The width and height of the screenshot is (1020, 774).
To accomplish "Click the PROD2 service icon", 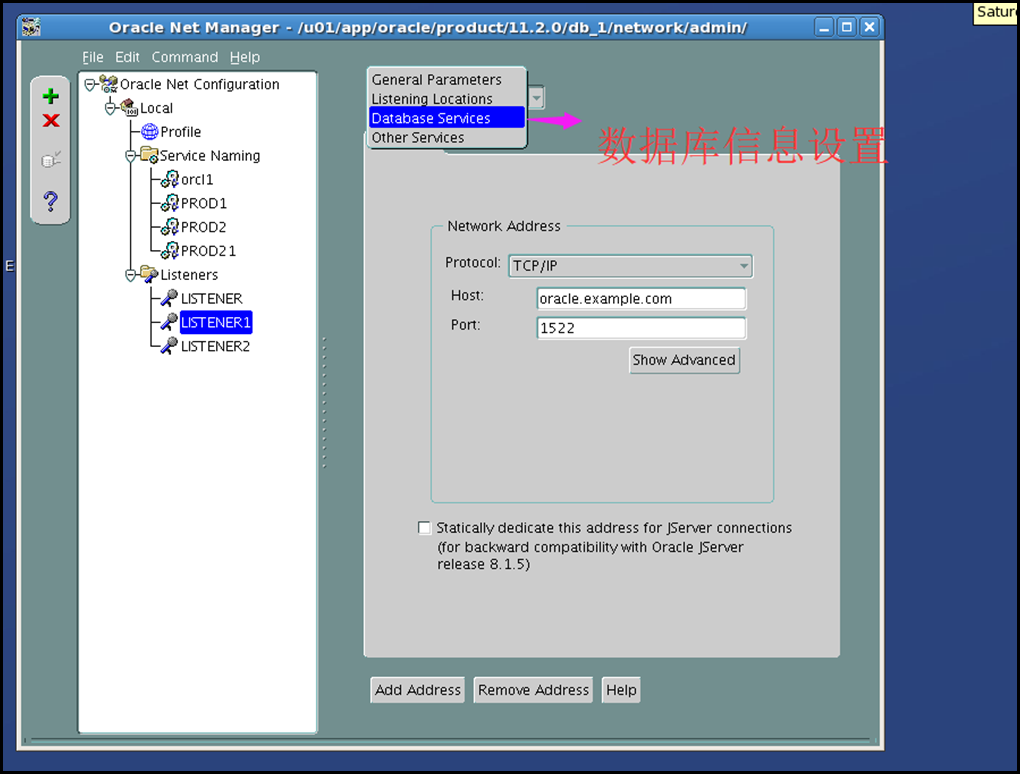I will (170, 226).
